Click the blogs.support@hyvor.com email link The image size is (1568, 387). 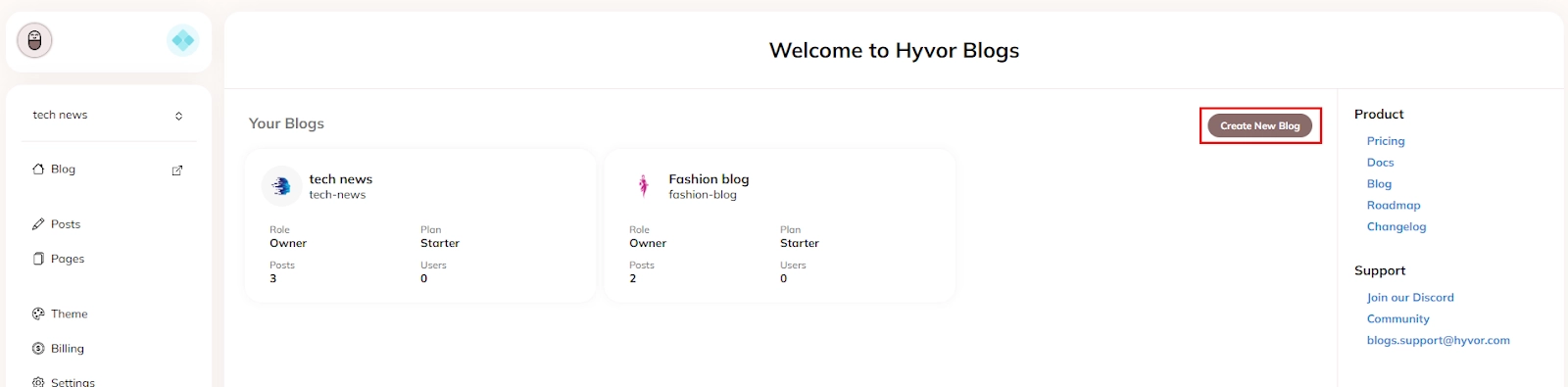tap(1439, 341)
